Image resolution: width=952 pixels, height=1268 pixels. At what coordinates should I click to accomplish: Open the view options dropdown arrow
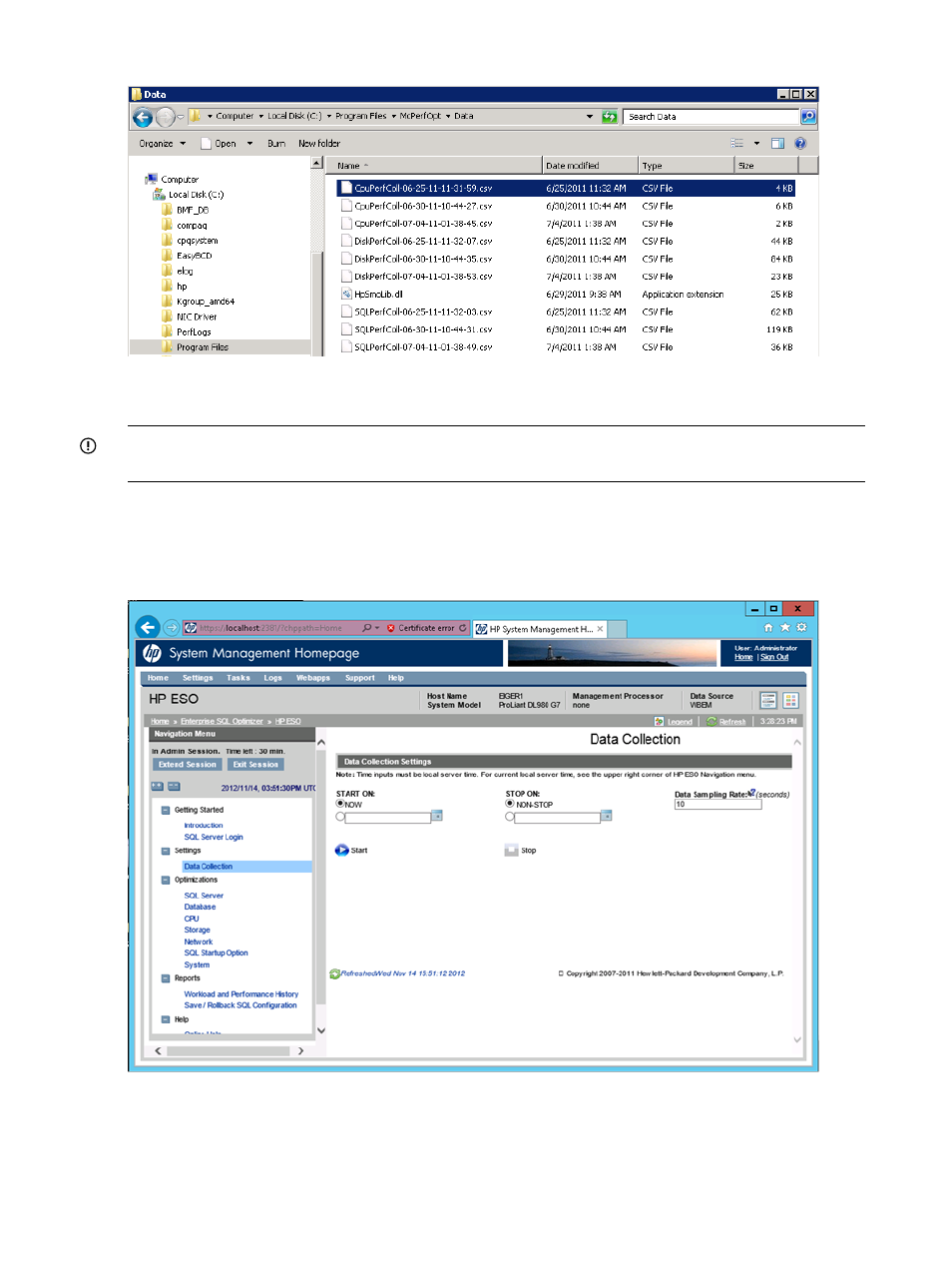point(756,144)
